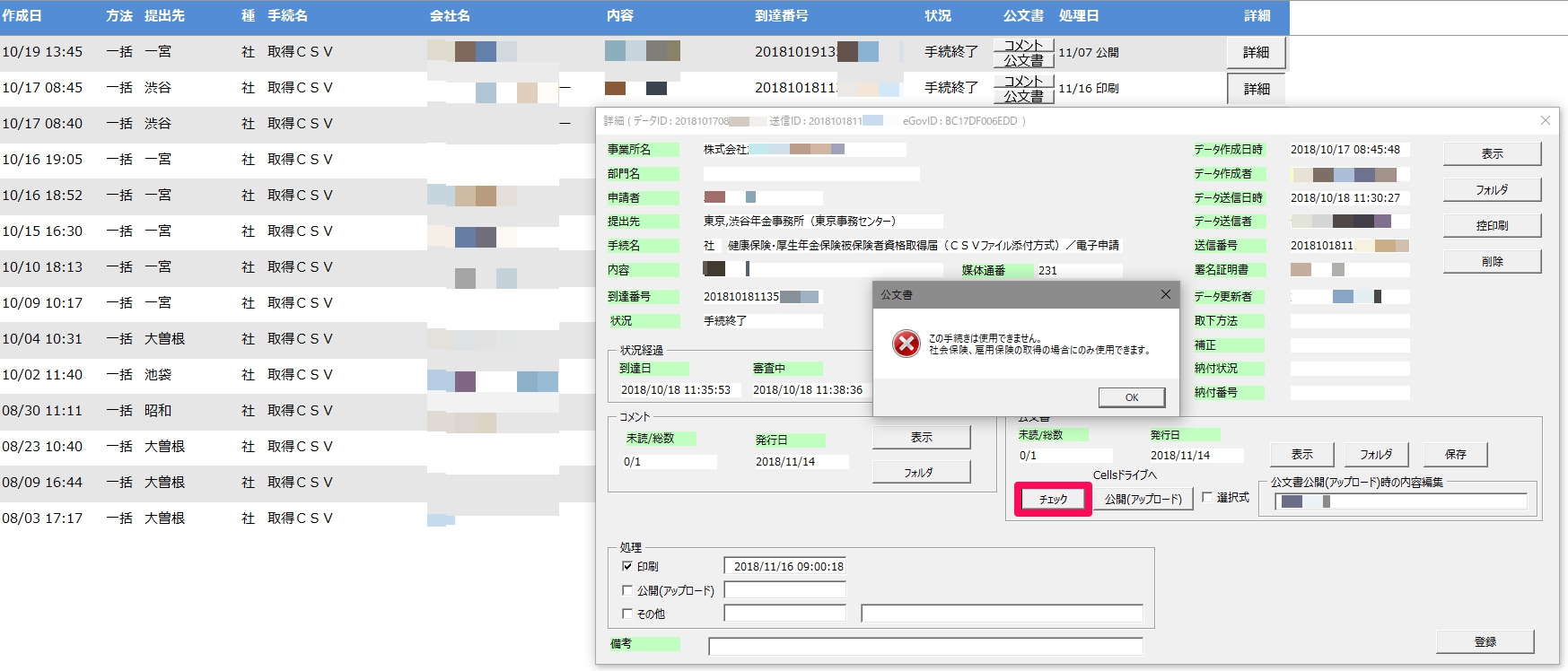This screenshot has height=671, width=1568.
Task: Open 詳細 button for the 10/17 08:45 row
Action: click(1256, 89)
